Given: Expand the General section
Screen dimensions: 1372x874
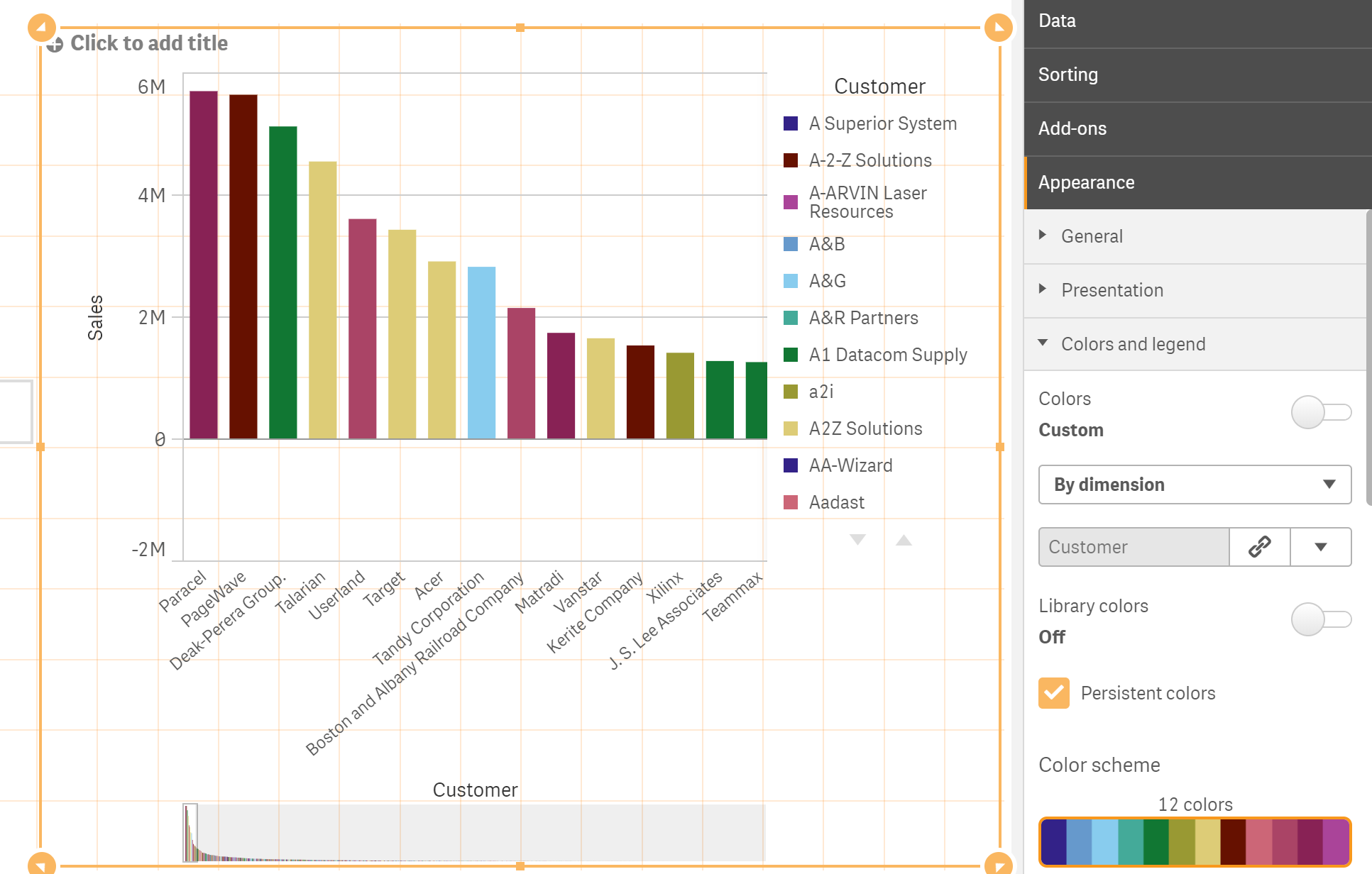Looking at the screenshot, I should (x=1195, y=236).
